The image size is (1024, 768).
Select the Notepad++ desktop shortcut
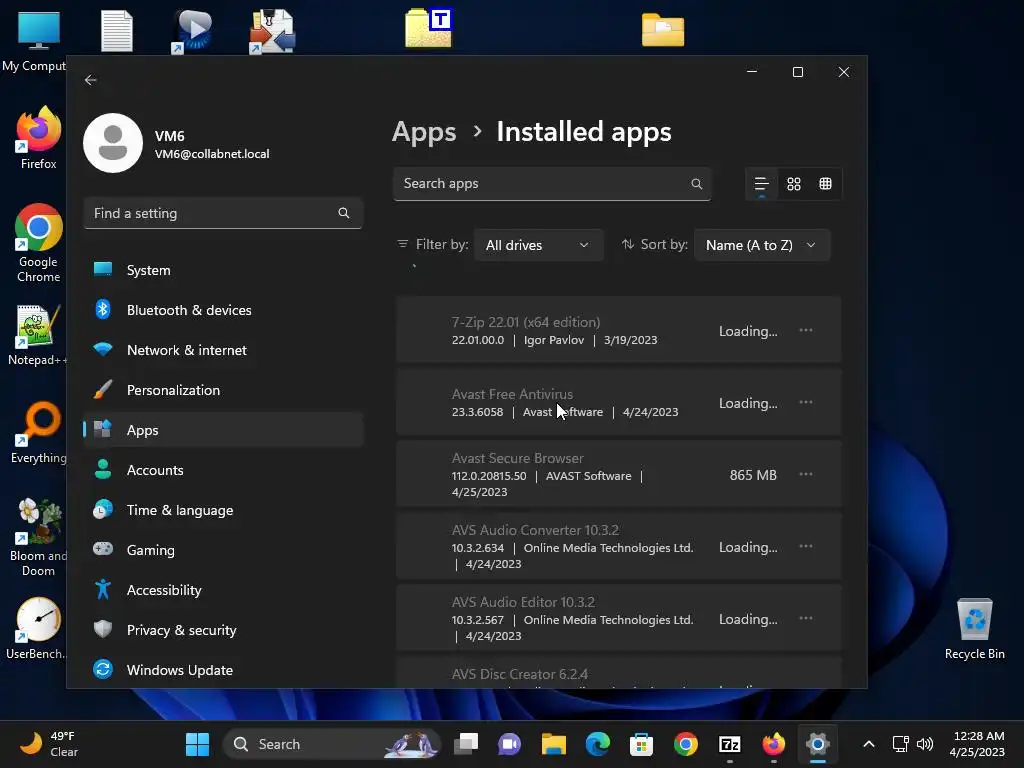click(37, 336)
